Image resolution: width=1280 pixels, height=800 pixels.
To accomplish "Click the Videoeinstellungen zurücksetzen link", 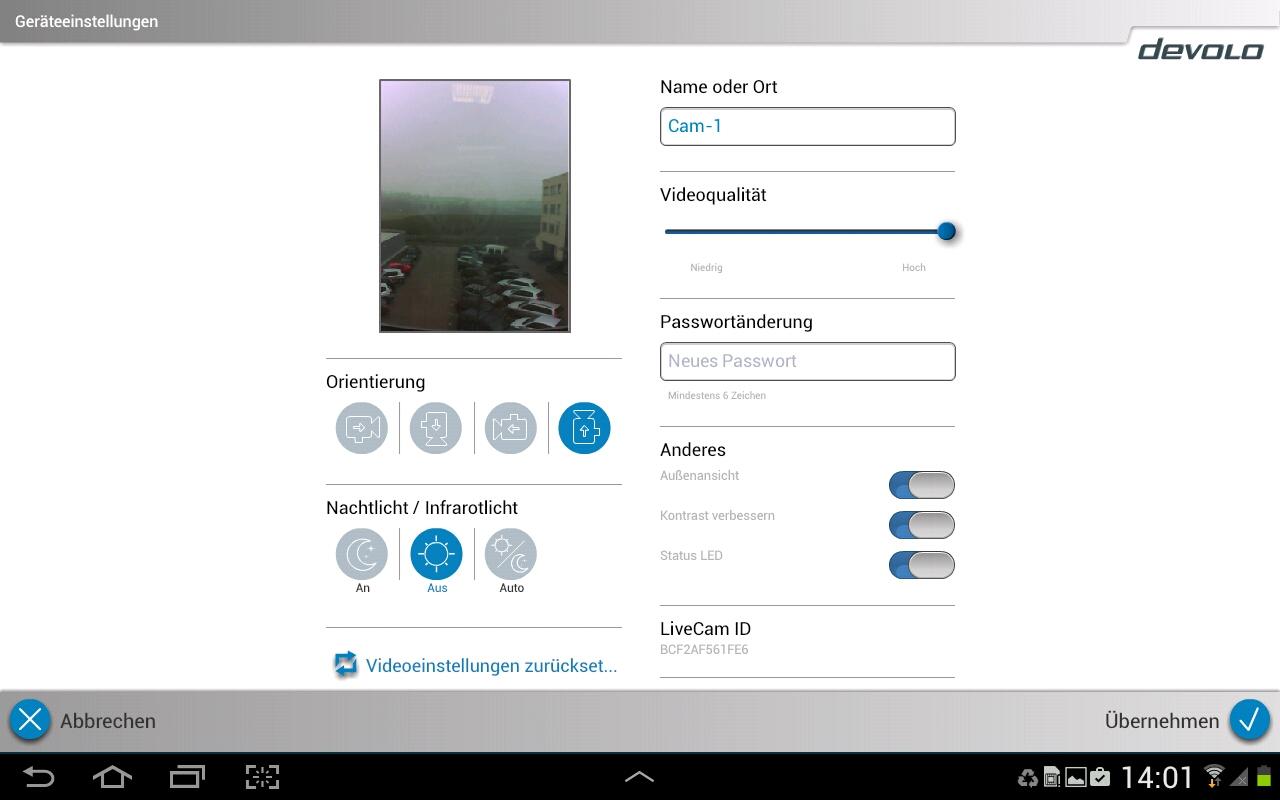I will pos(491,666).
